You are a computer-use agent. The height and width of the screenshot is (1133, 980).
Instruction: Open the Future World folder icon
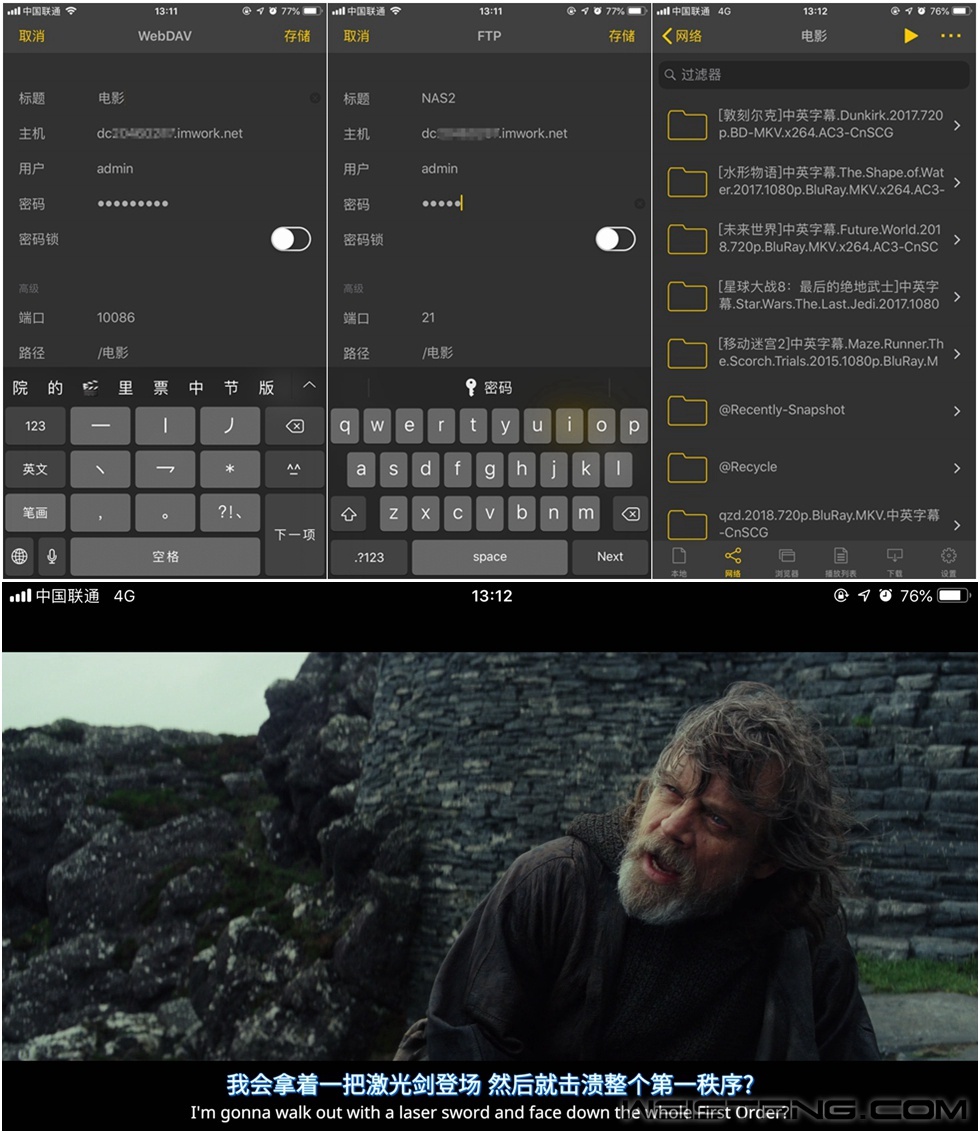pos(687,239)
